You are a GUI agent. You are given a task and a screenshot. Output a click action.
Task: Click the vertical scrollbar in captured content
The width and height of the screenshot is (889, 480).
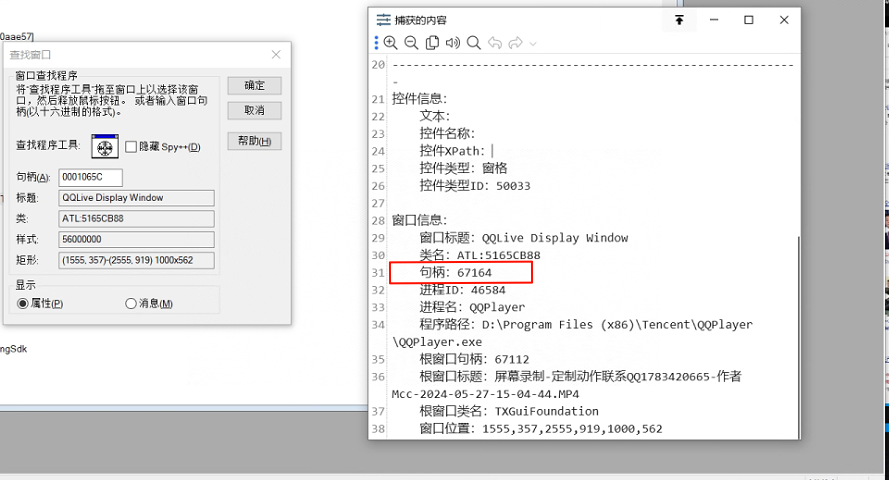(x=798, y=337)
